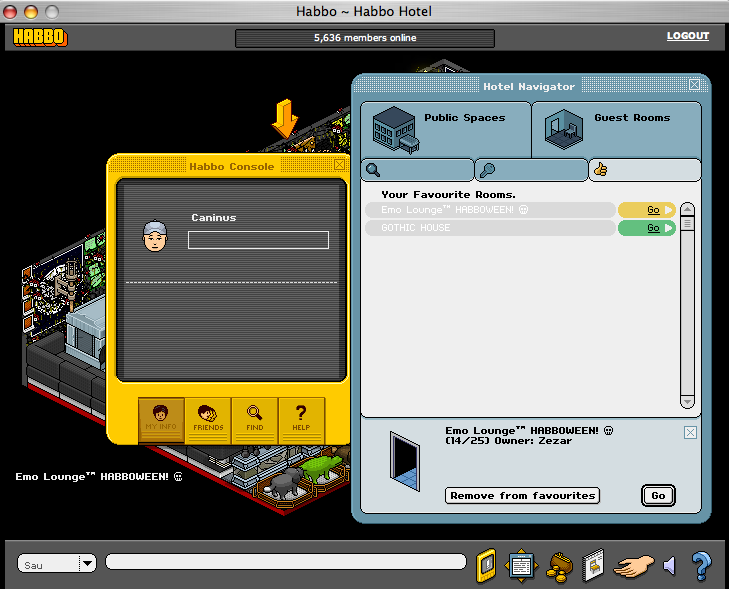The width and height of the screenshot is (729, 589).
Task: Click the room door thumbnail in info panel
Action: 404,462
